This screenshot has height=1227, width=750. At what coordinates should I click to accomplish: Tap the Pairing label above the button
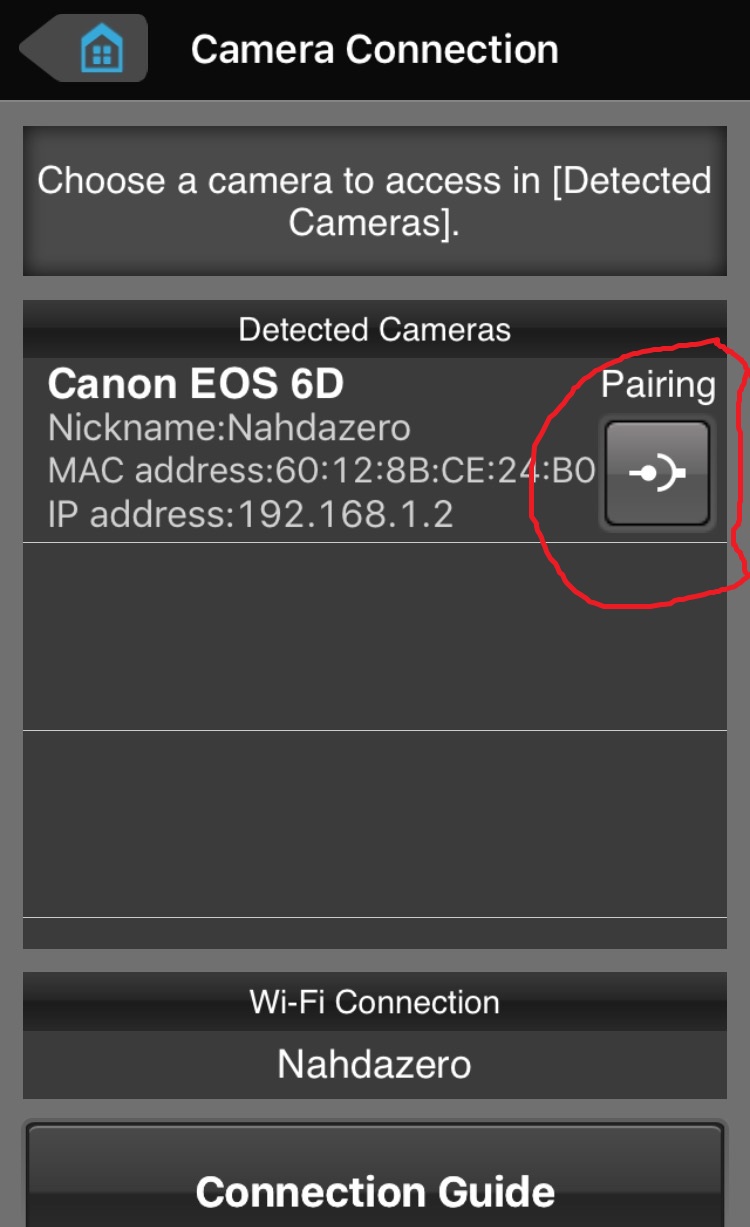pyautogui.click(x=658, y=386)
